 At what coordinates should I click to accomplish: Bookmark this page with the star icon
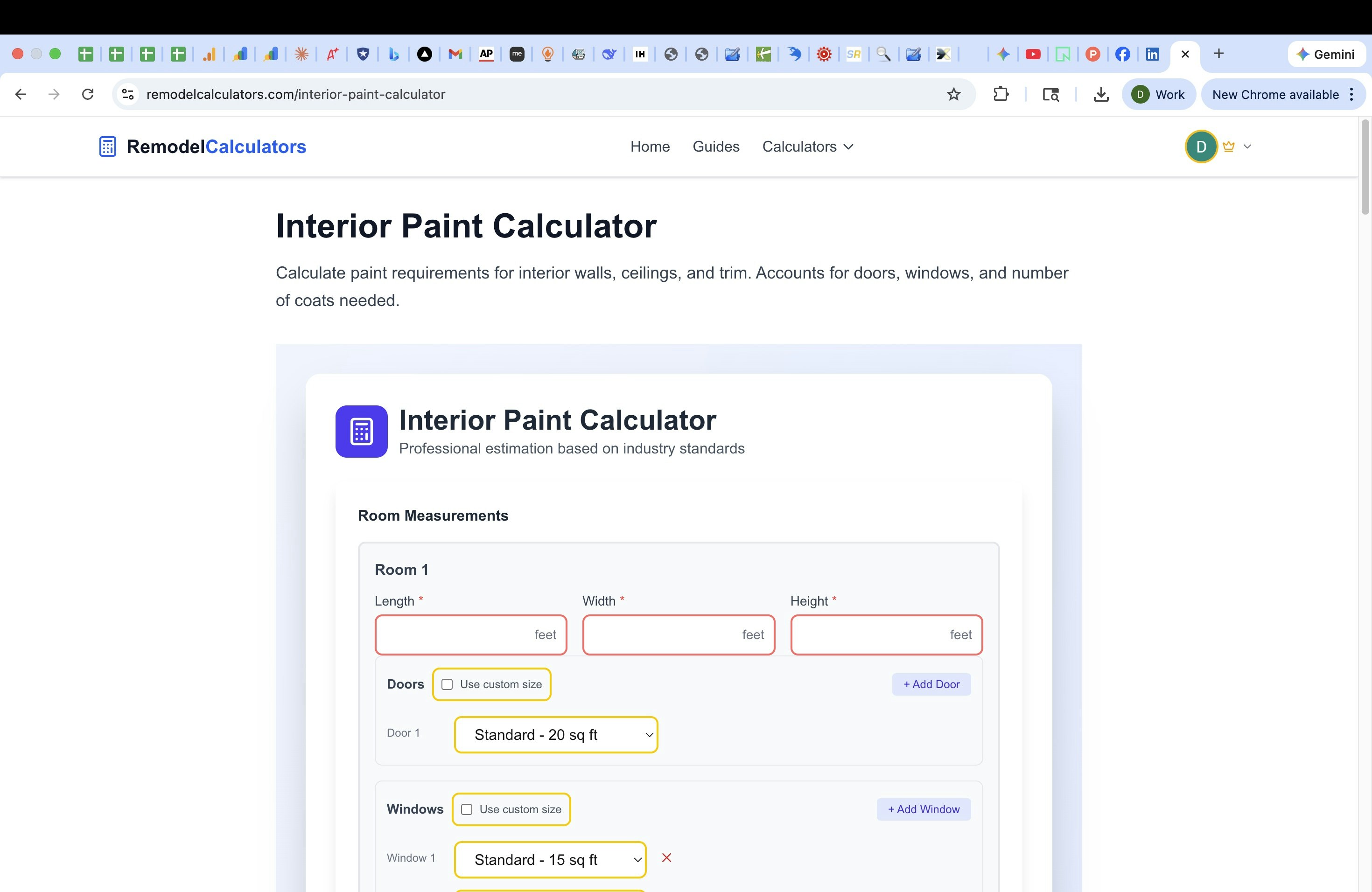pos(954,94)
